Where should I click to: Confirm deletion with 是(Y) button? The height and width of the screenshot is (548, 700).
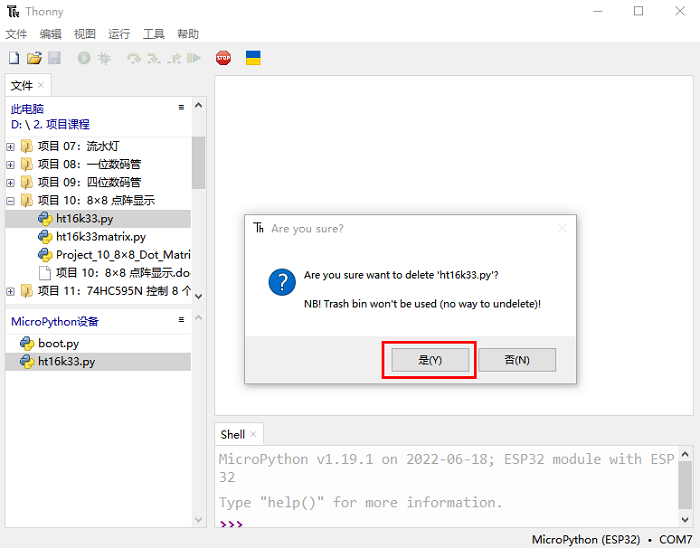click(429, 360)
